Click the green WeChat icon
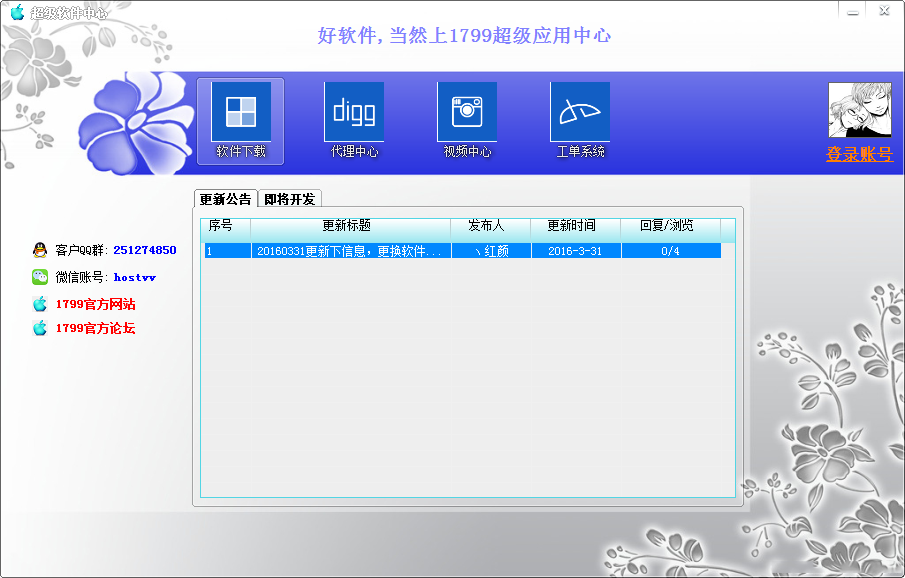This screenshot has width=905, height=578. coord(40,277)
